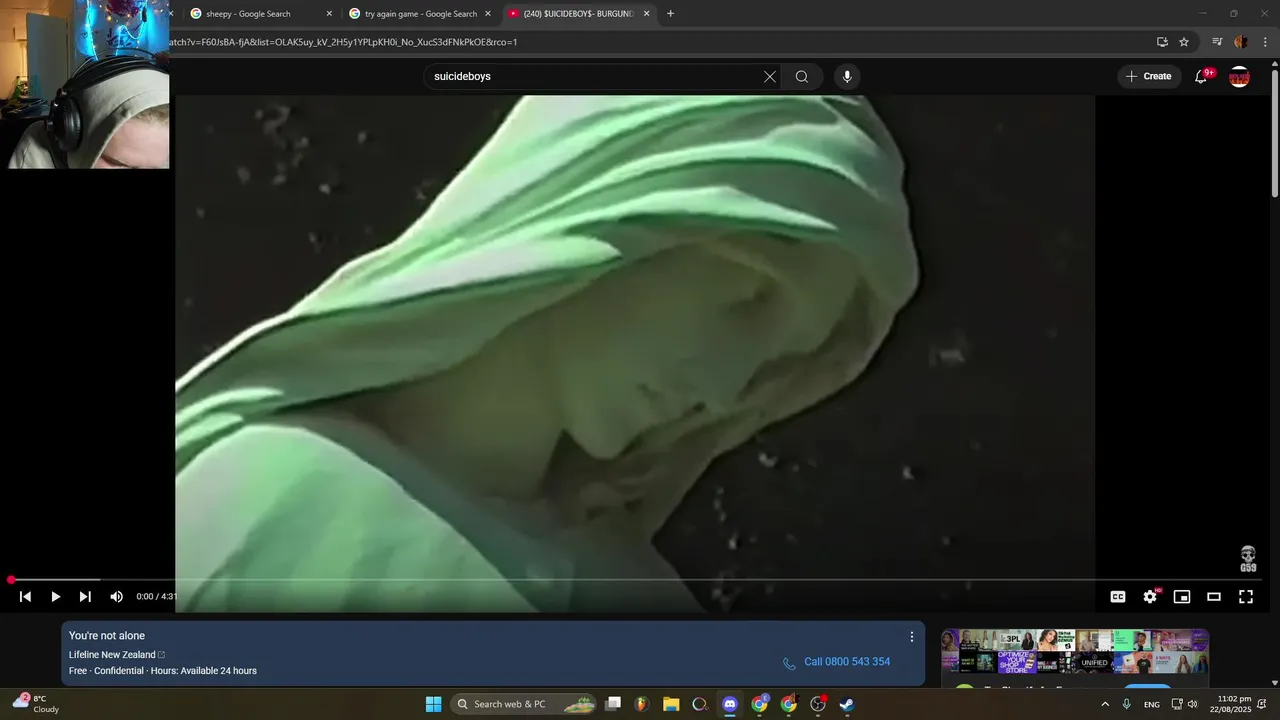The height and width of the screenshot is (720, 1280).
Task: Toggle theater mode on the player
Action: (x=1214, y=597)
